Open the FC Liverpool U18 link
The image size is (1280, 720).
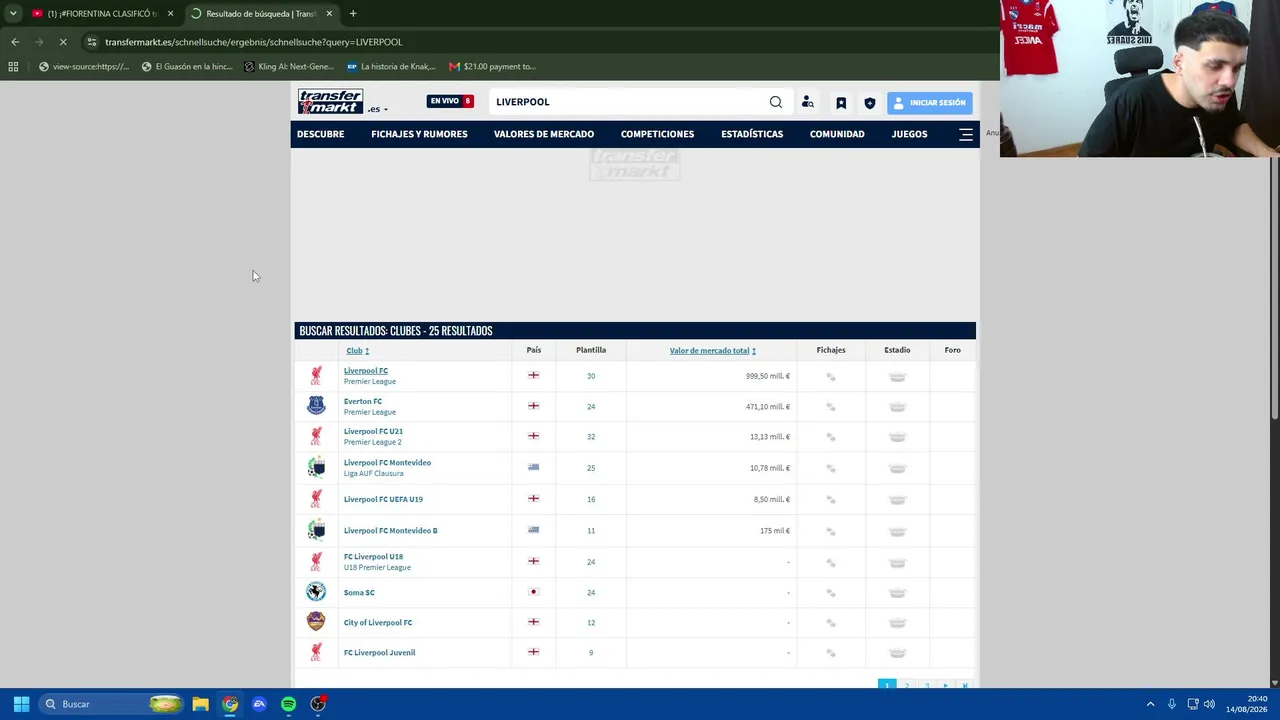tap(373, 557)
